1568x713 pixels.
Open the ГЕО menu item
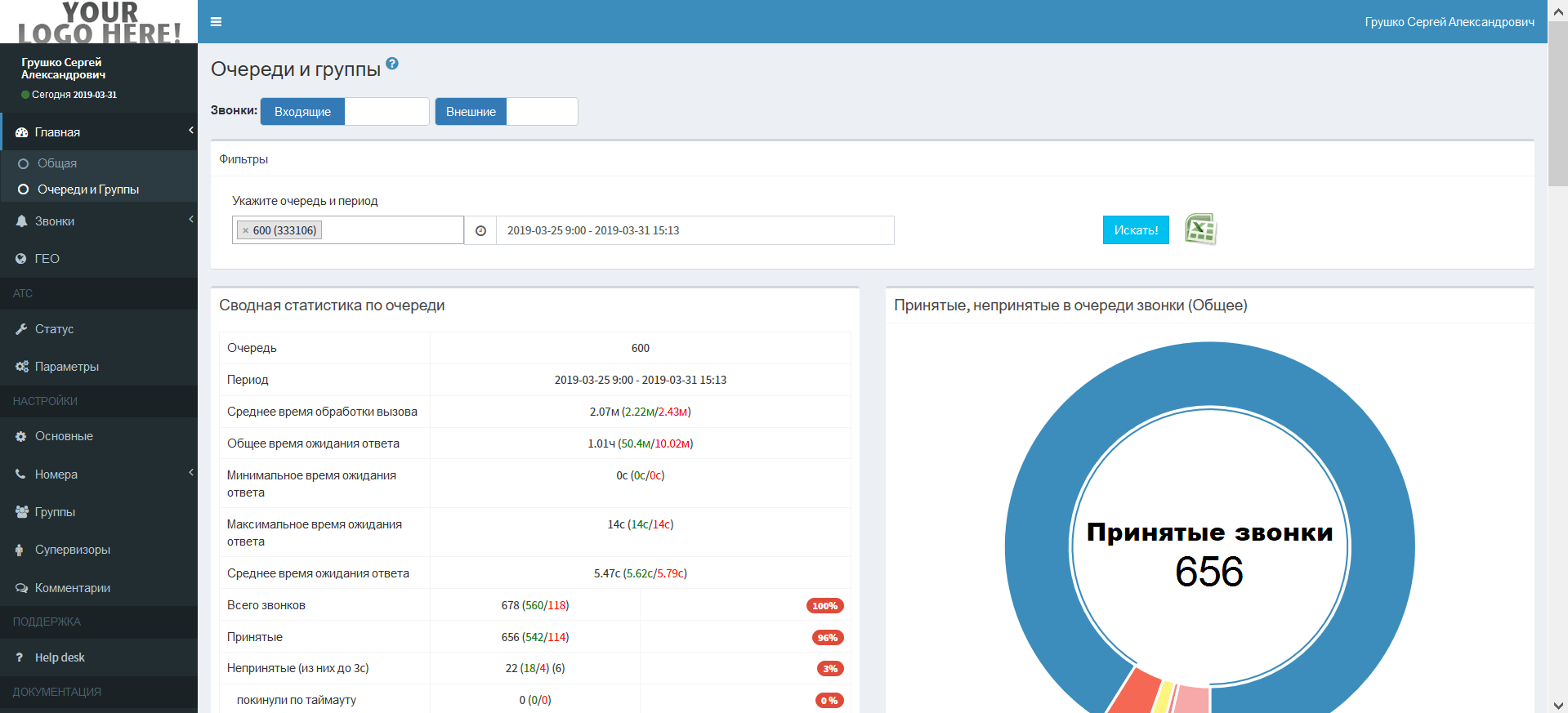(99, 259)
